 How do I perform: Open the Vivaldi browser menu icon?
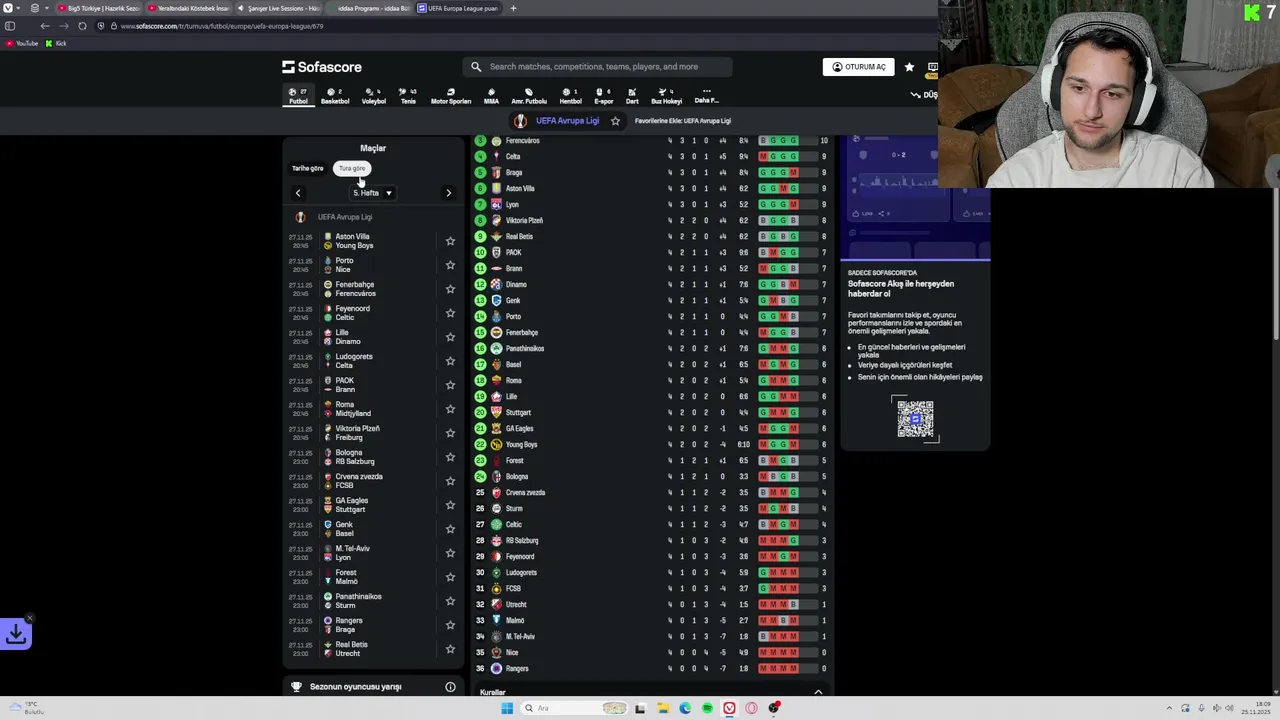(x=6, y=8)
